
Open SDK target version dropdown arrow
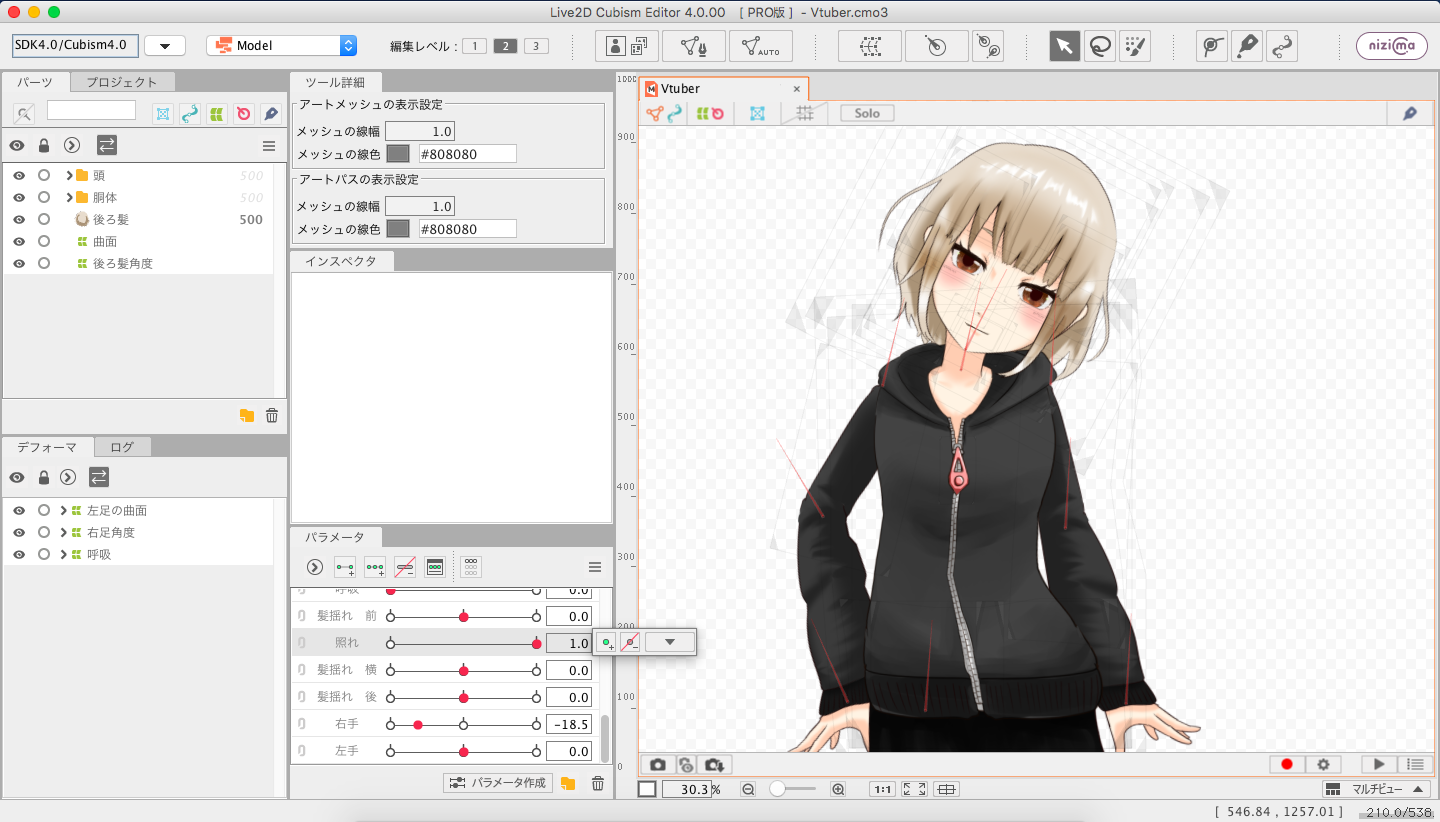click(165, 45)
